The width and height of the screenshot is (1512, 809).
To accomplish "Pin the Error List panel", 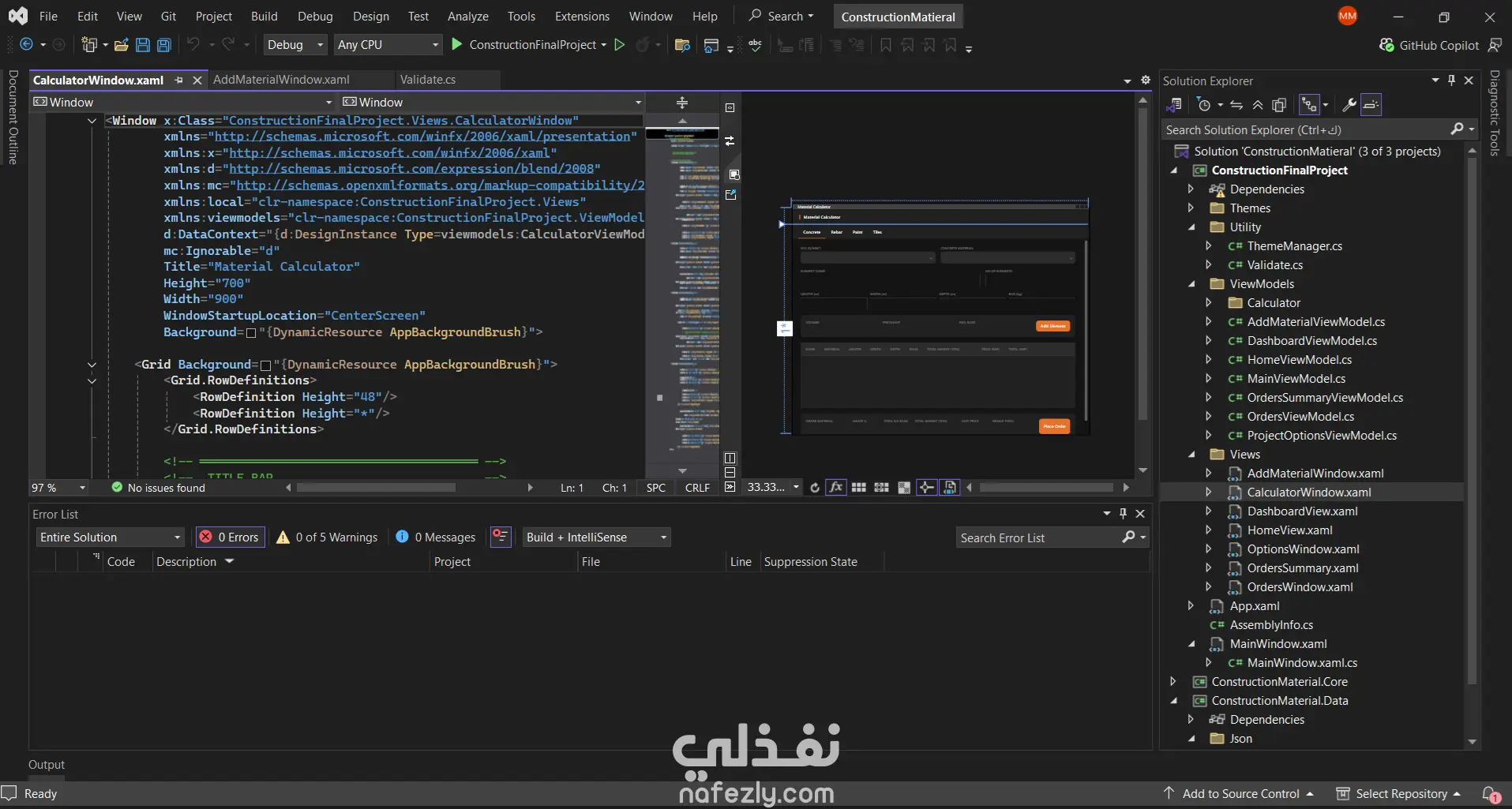I will pos(1124,514).
